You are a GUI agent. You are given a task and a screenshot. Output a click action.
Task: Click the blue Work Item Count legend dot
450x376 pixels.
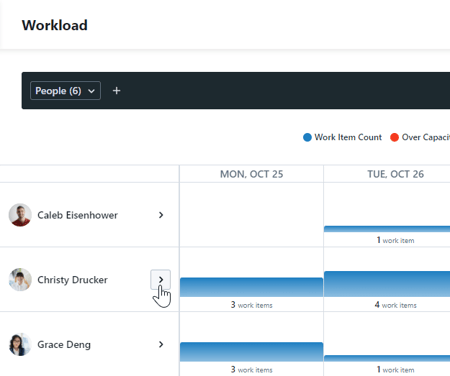tap(307, 137)
